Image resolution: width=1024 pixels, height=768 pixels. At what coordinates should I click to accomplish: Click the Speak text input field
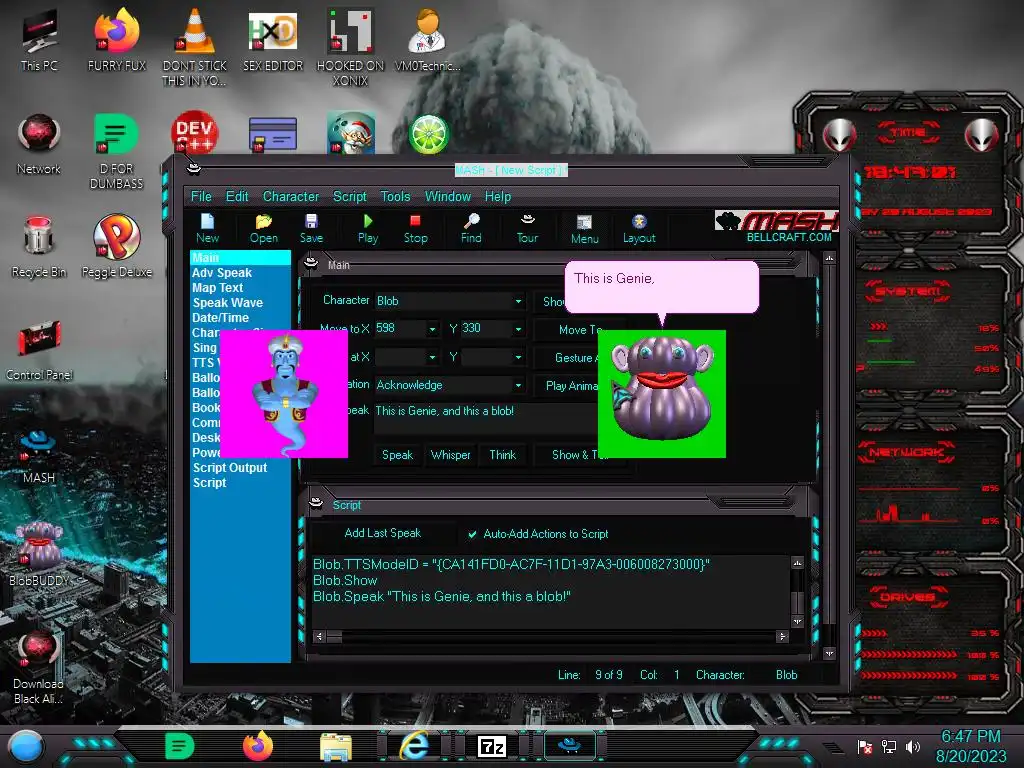pos(487,418)
